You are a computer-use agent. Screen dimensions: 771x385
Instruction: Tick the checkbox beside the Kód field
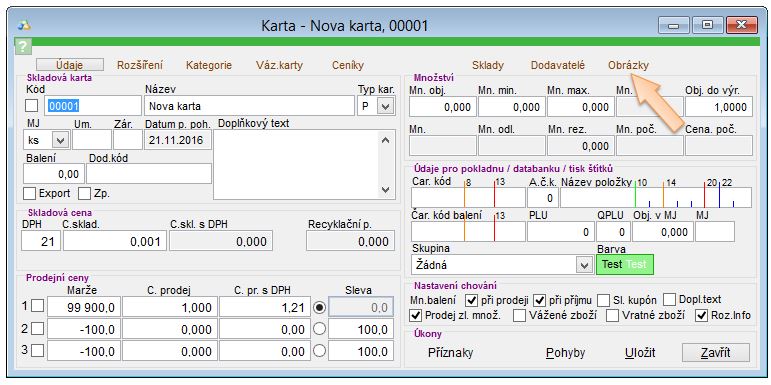(x=31, y=106)
